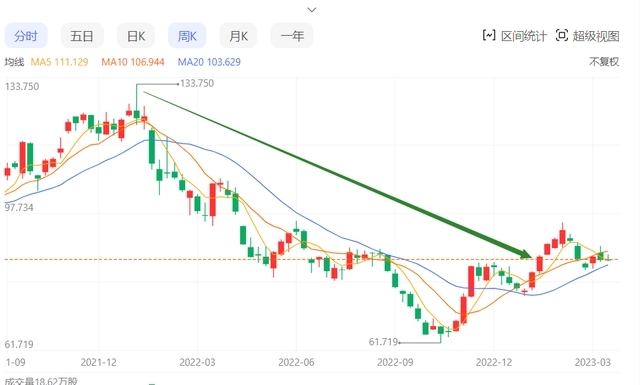Switch to the 分时 intraday tab
Image resolution: width=640 pixels, height=385 pixels.
click(26, 36)
